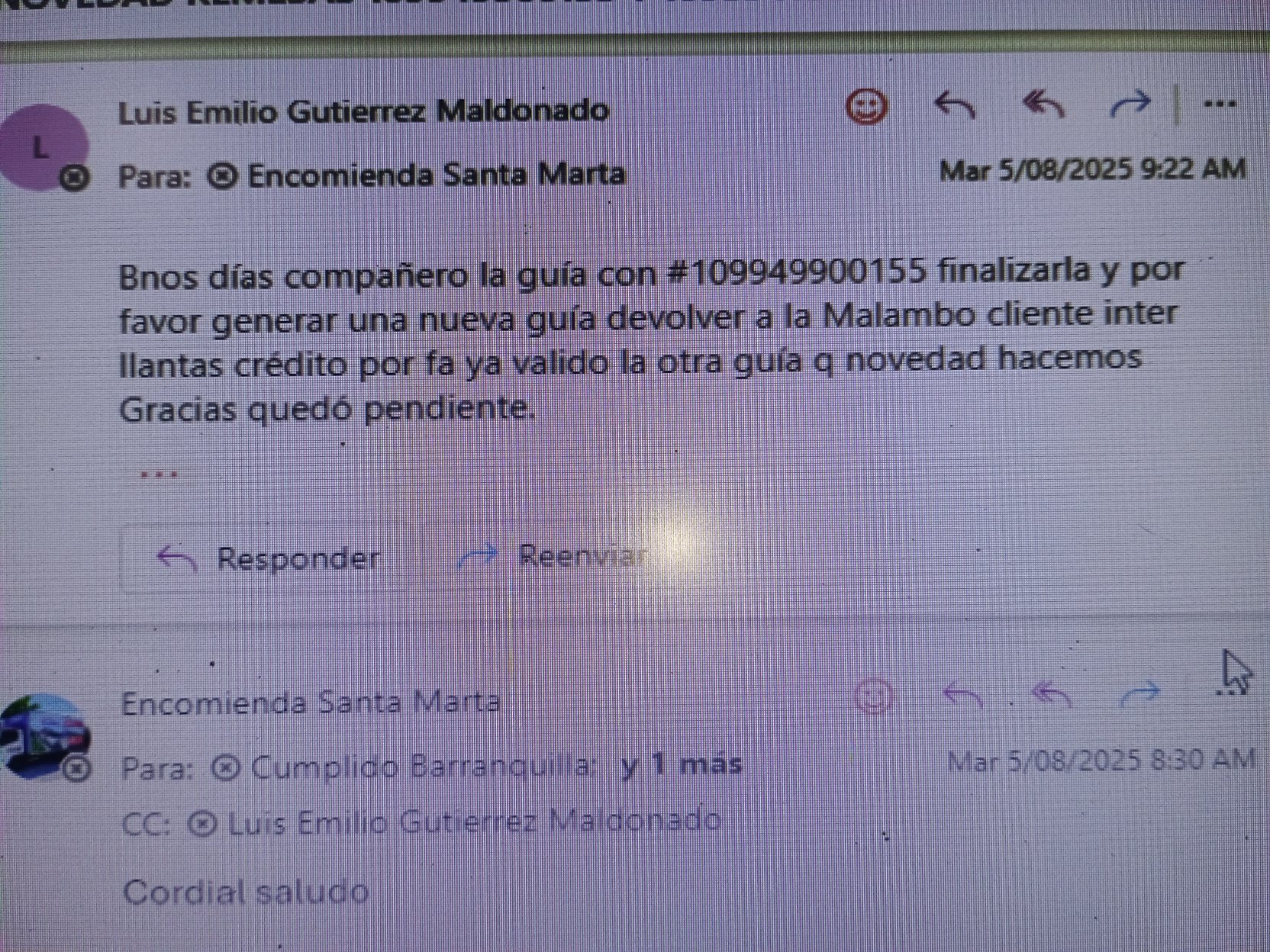React with emoji on Encomienda Santa Marta message

pyautogui.click(x=874, y=695)
